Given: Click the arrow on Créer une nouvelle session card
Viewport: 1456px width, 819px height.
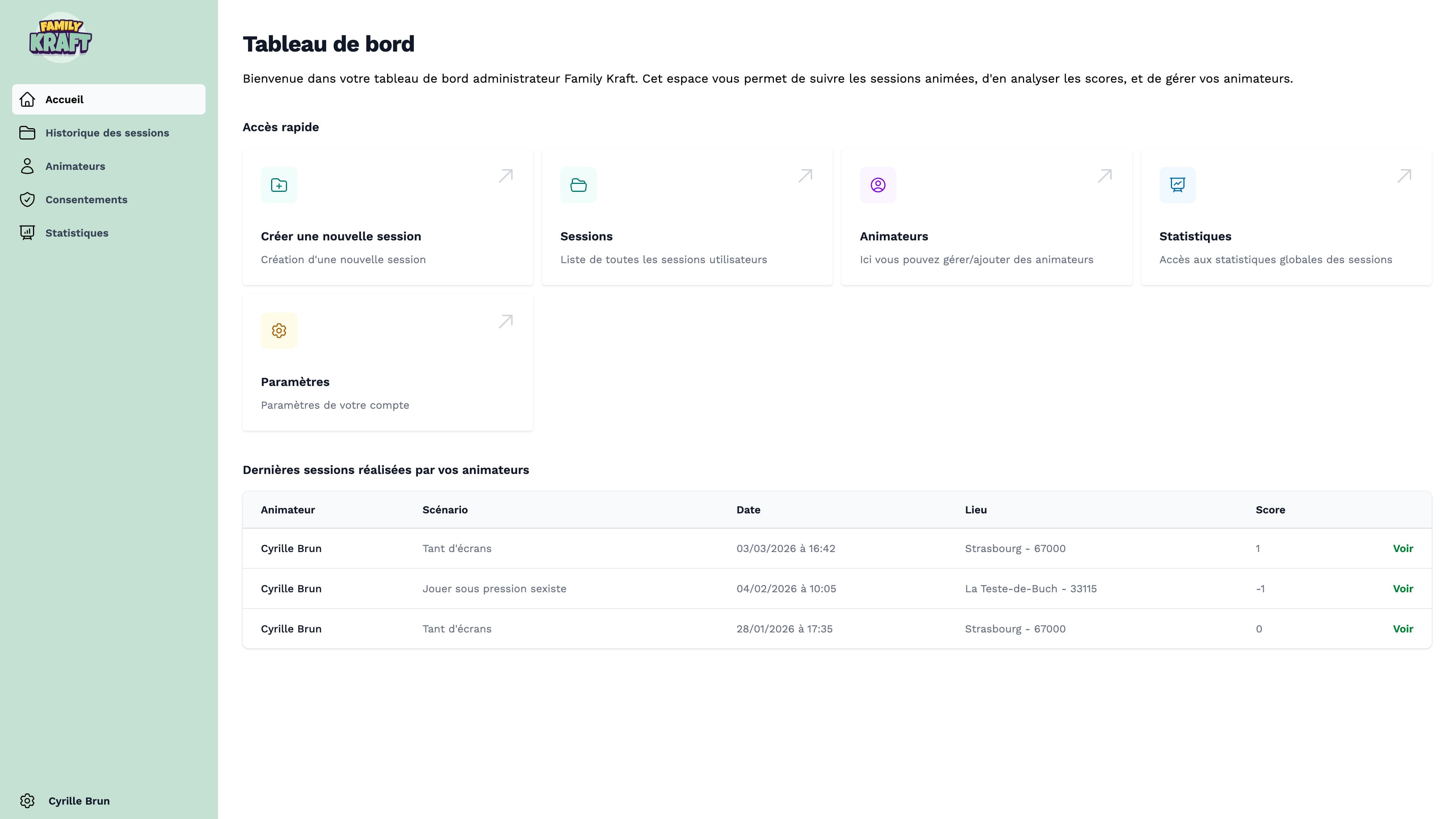Looking at the screenshot, I should click(506, 176).
